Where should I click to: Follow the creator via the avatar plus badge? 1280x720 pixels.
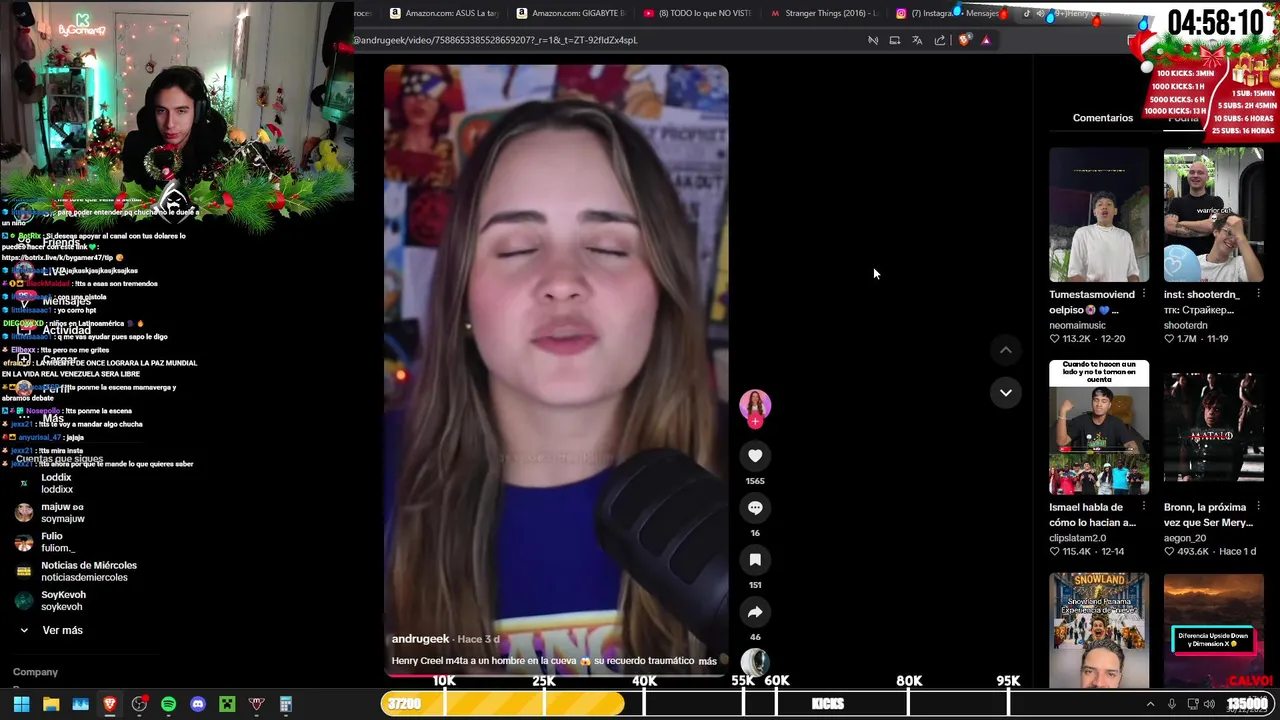click(755, 422)
